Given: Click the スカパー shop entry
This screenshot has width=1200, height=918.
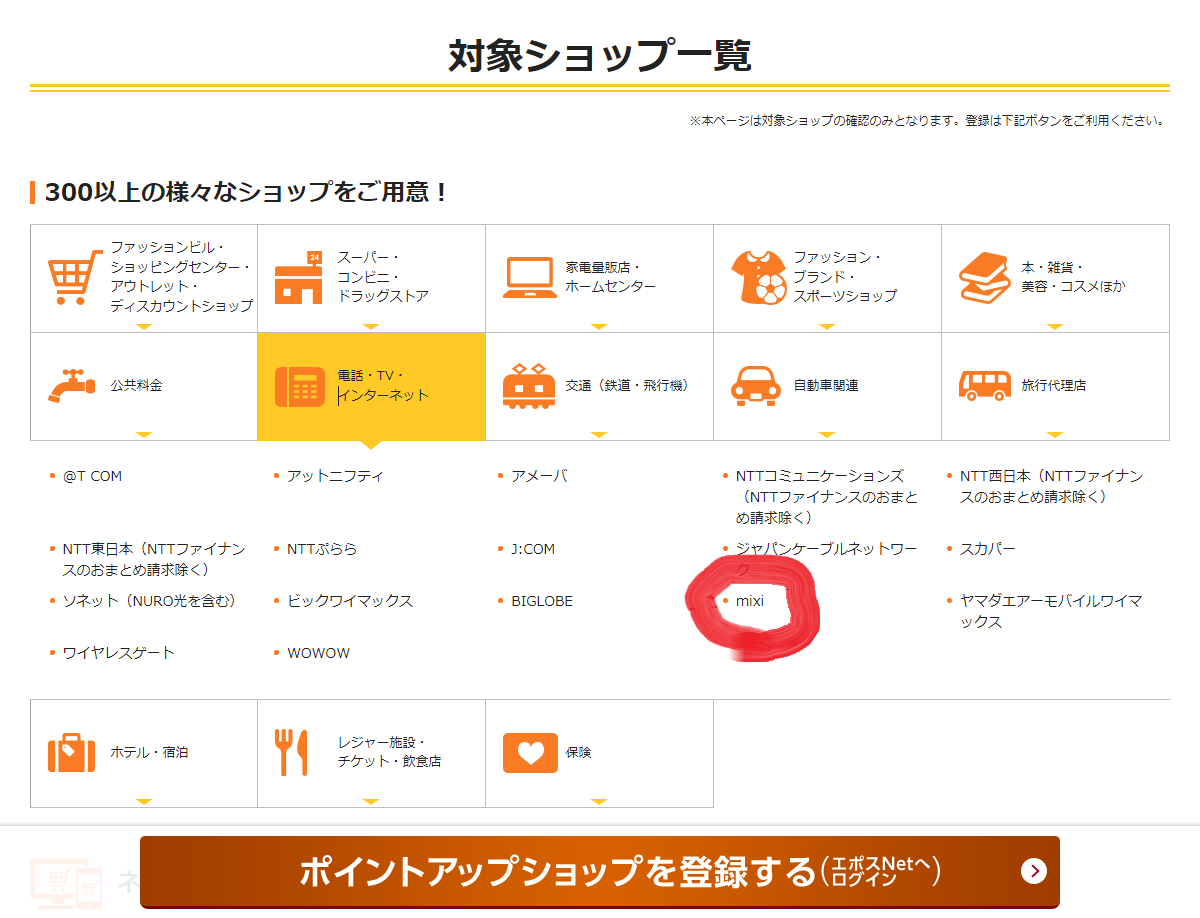Looking at the screenshot, I should click(988, 549).
